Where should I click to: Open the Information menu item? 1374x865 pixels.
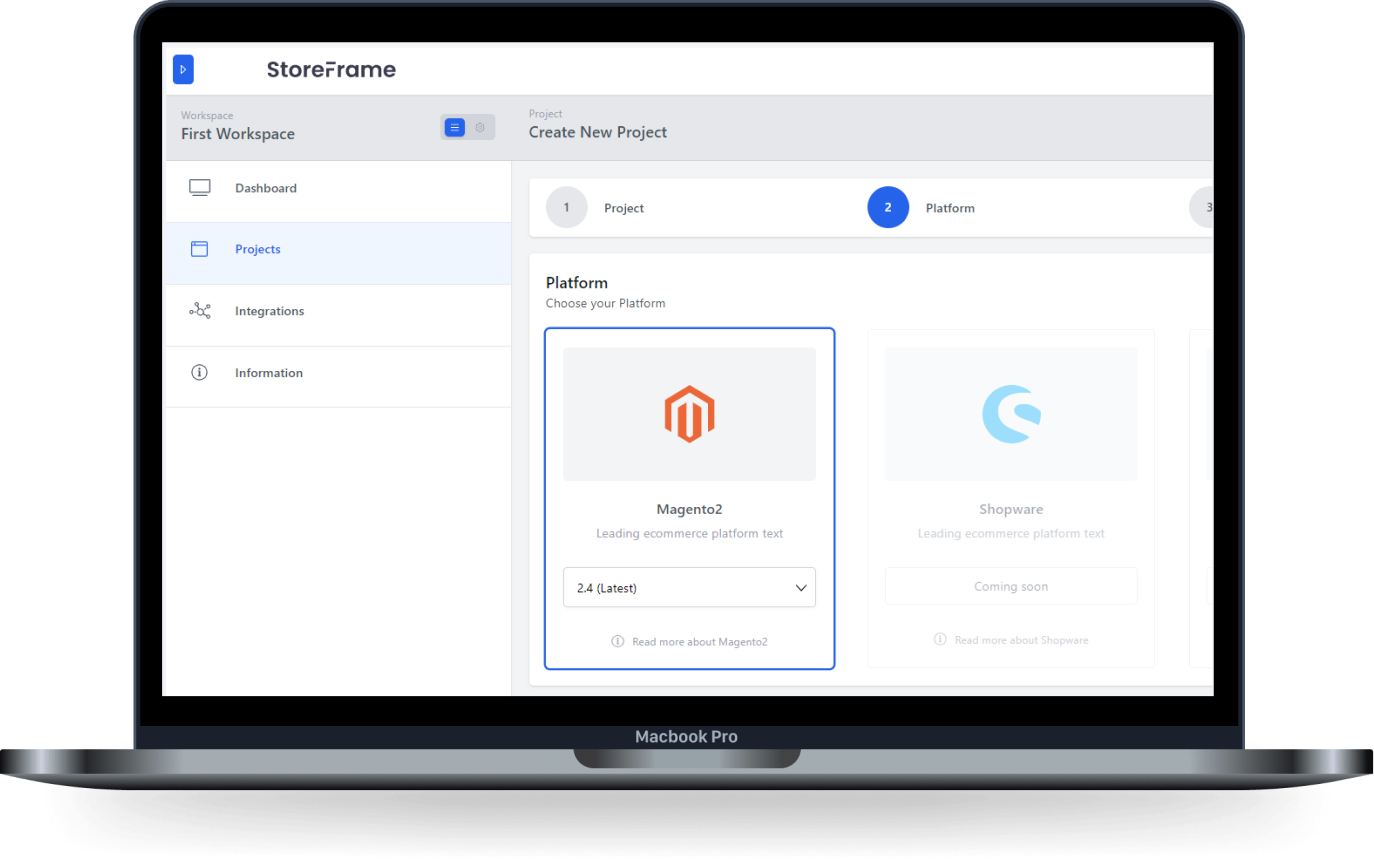(x=337, y=377)
